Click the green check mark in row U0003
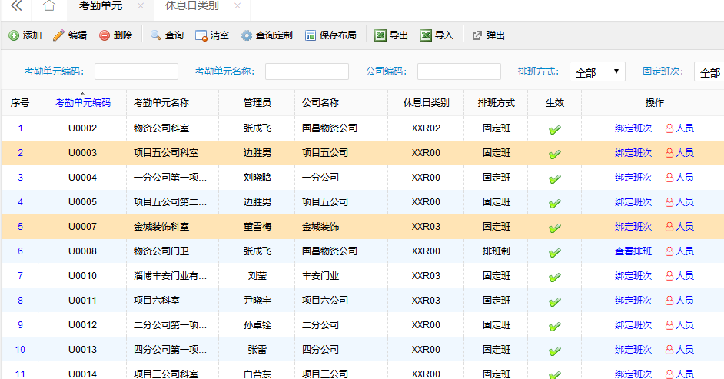 (555, 154)
